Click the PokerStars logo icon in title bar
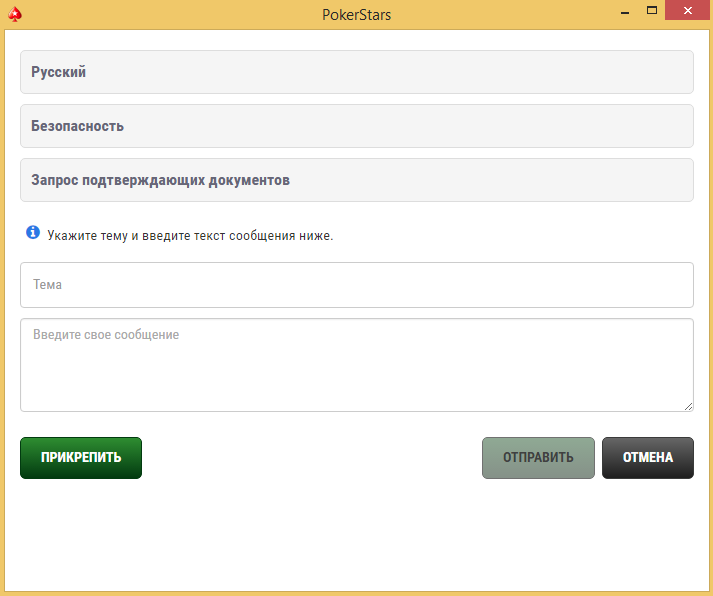 pos(14,13)
